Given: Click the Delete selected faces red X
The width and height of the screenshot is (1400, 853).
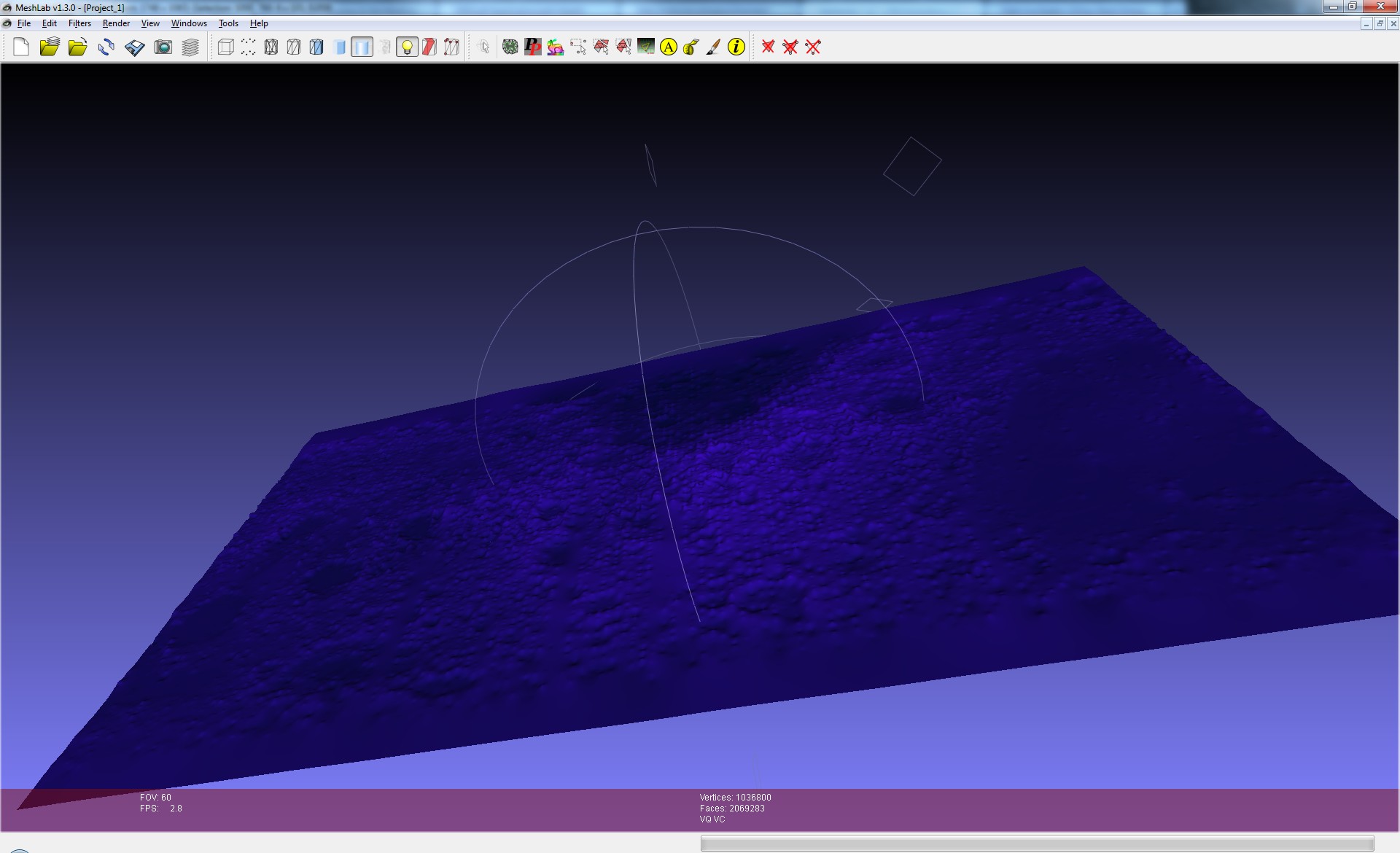Looking at the screenshot, I should point(768,47).
